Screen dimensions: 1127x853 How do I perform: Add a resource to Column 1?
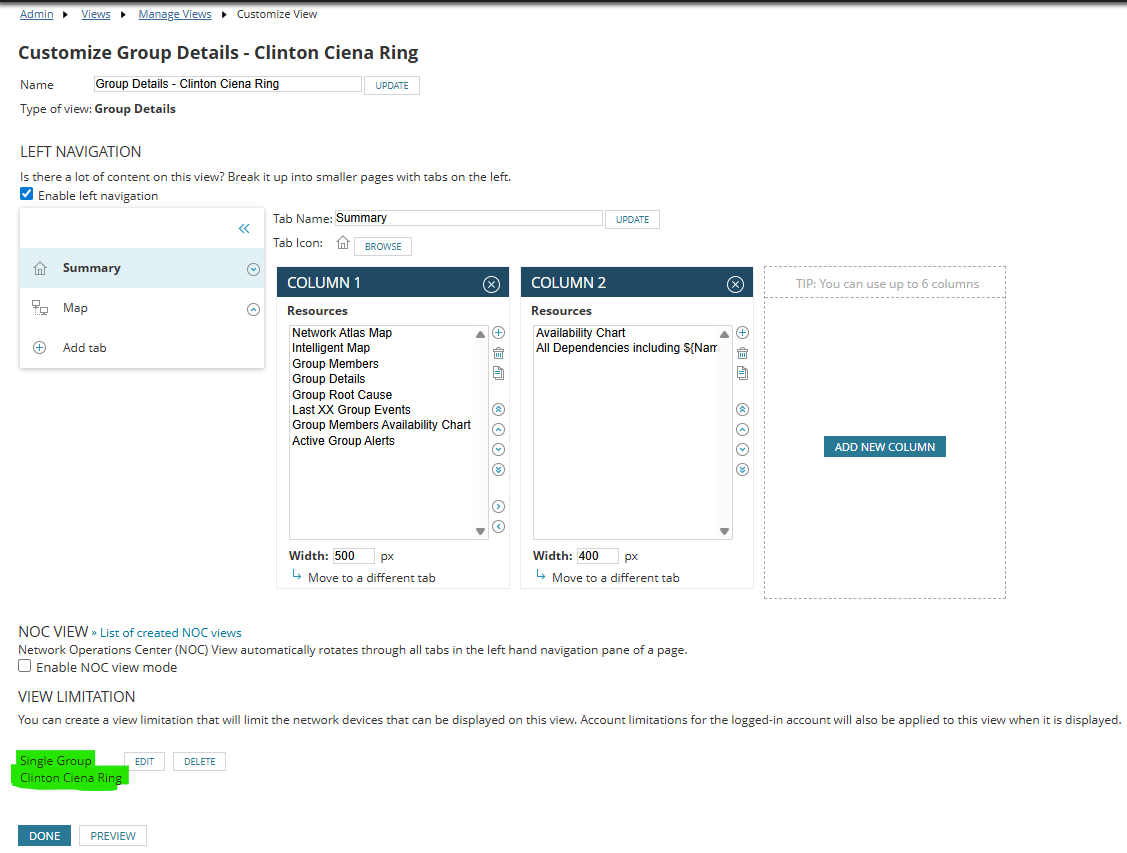[498, 333]
